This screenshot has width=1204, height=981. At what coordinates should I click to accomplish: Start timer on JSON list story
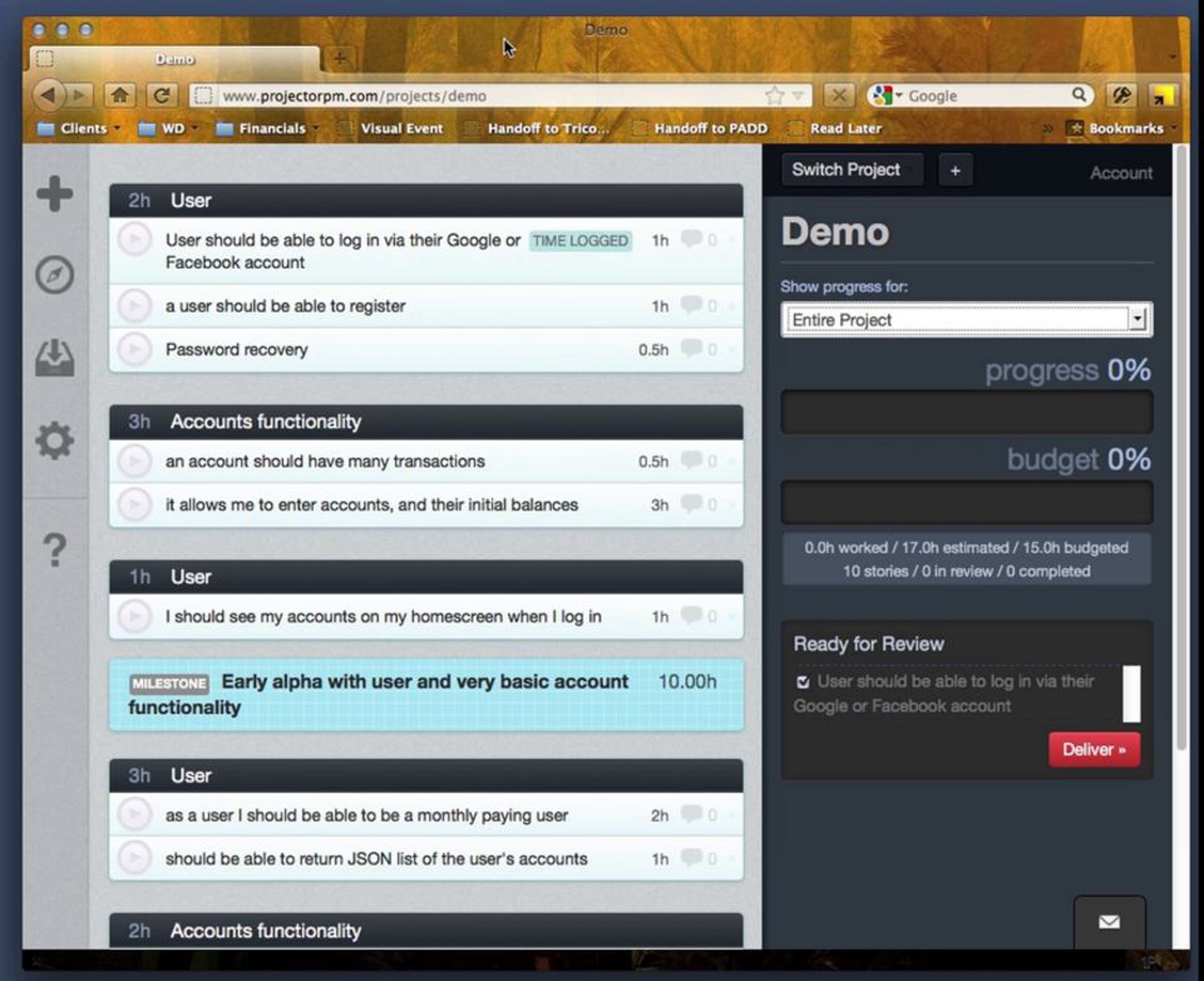[x=134, y=859]
